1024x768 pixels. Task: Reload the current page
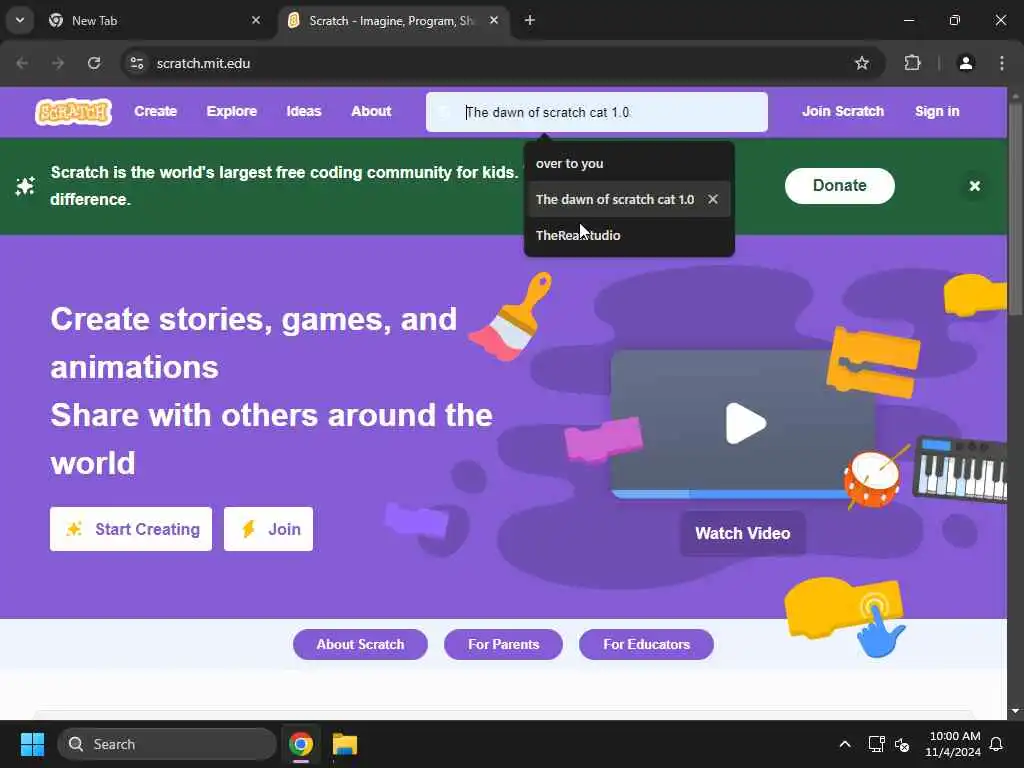pyautogui.click(x=94, y=63)
